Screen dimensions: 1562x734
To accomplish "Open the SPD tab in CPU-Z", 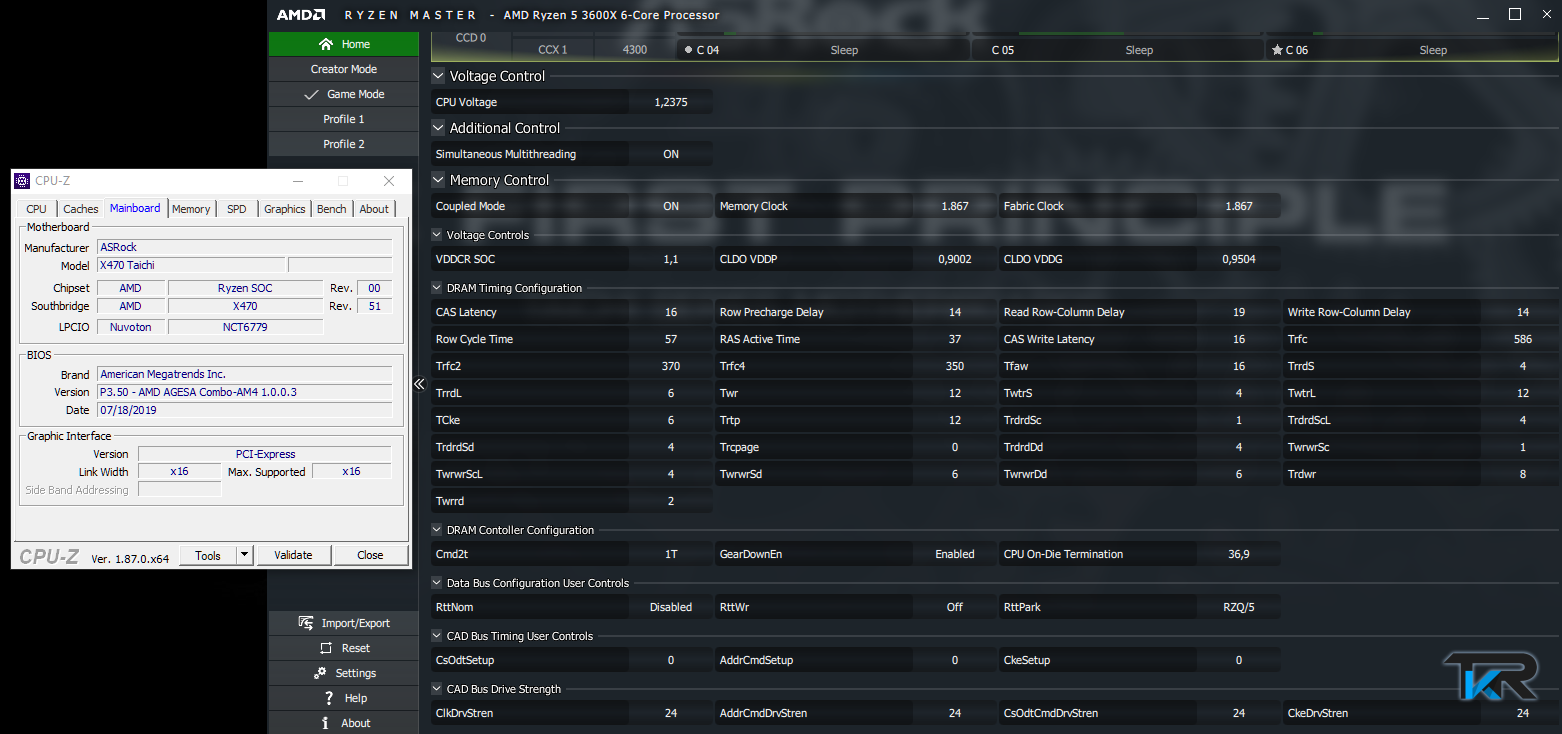I will point(237,209).
